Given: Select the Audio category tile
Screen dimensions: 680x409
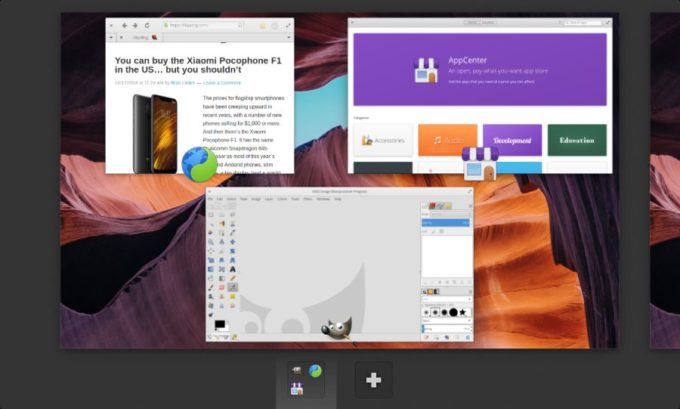Looking at the screenshot, I should click(447, 140).
